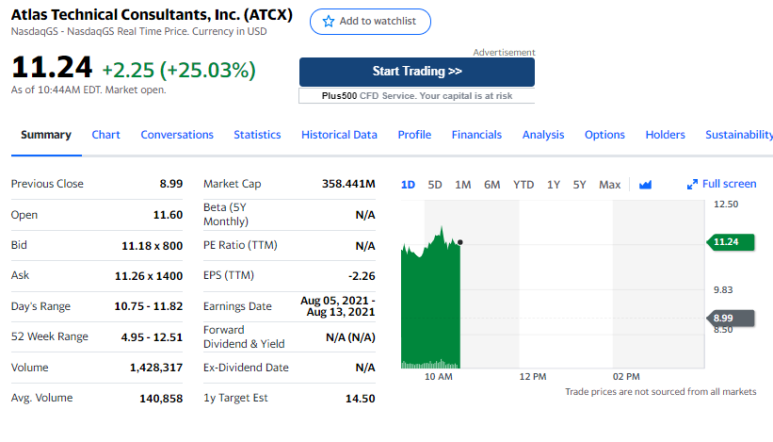Image resolution: width=773 pixels, height=442 pixels.
Task: Click the PE Ratio (TTM) label
Action: click(x=240, y=245)
